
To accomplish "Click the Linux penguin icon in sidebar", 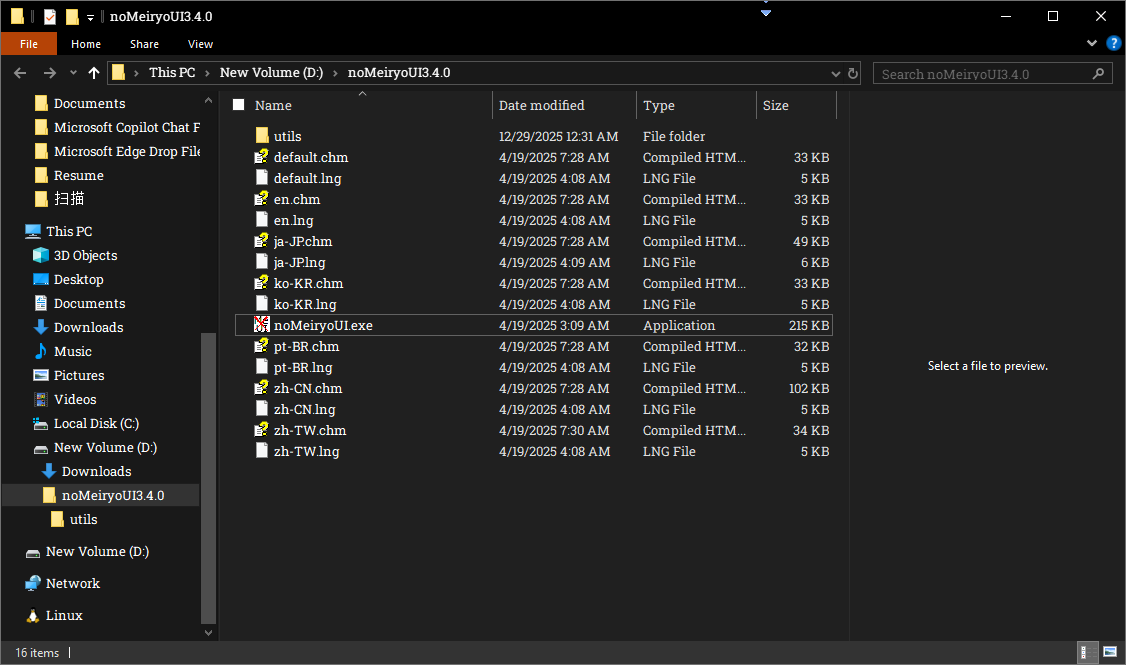I will [33, 615].
